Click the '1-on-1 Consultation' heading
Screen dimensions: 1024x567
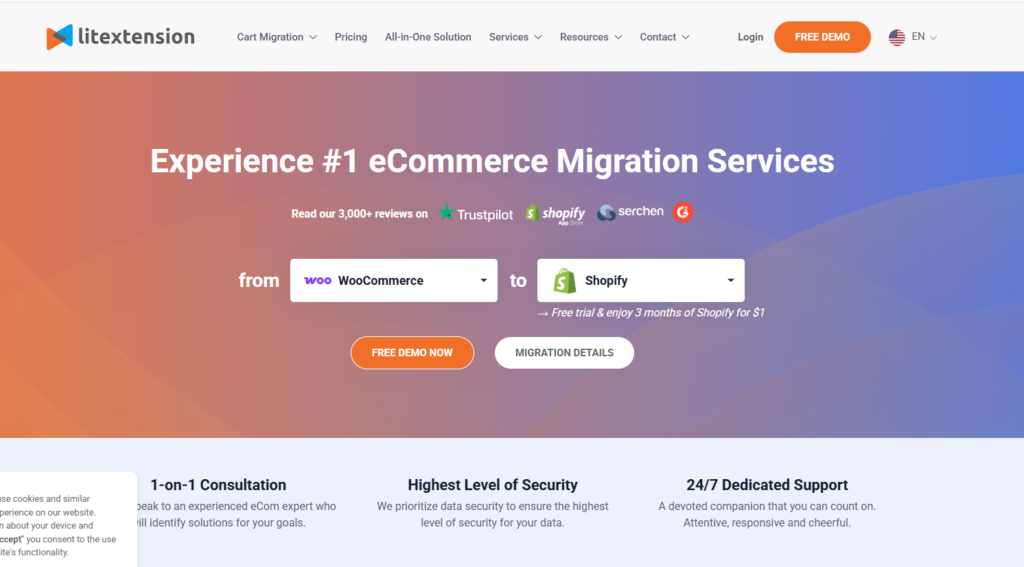(x=218, y=485)
